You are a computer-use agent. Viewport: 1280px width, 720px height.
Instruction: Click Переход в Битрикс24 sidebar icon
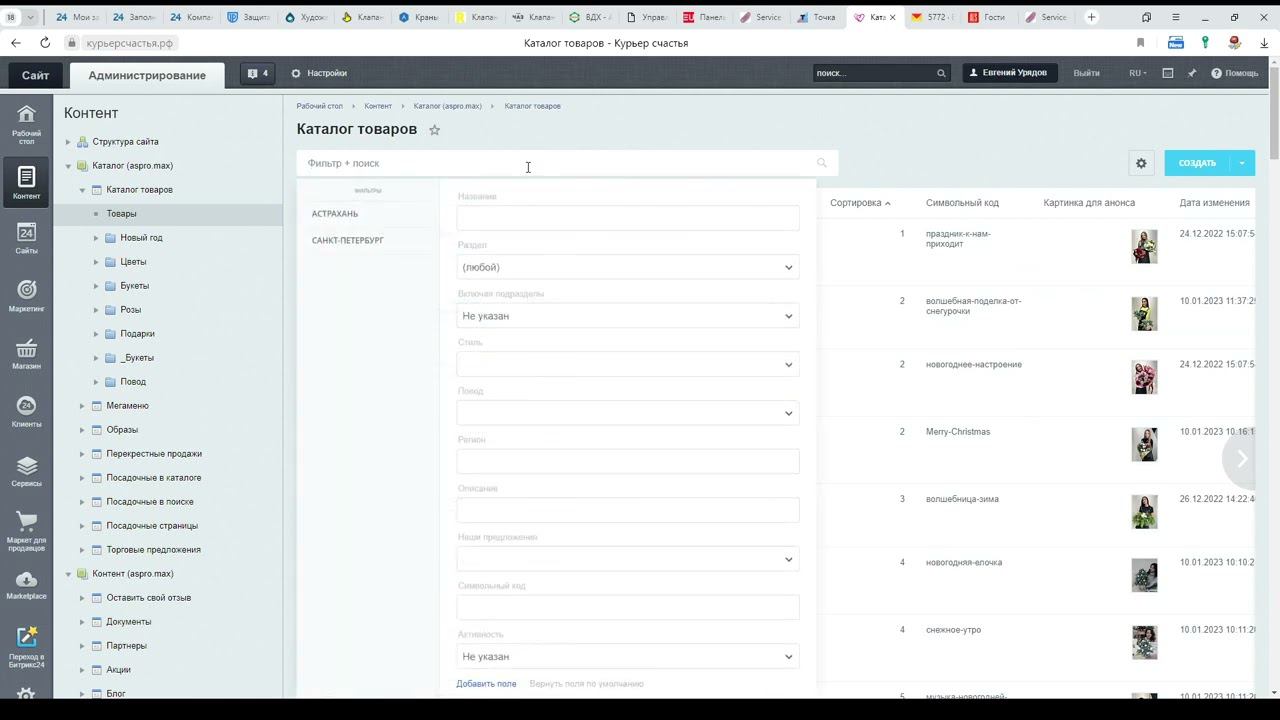[x=26, y=647]
